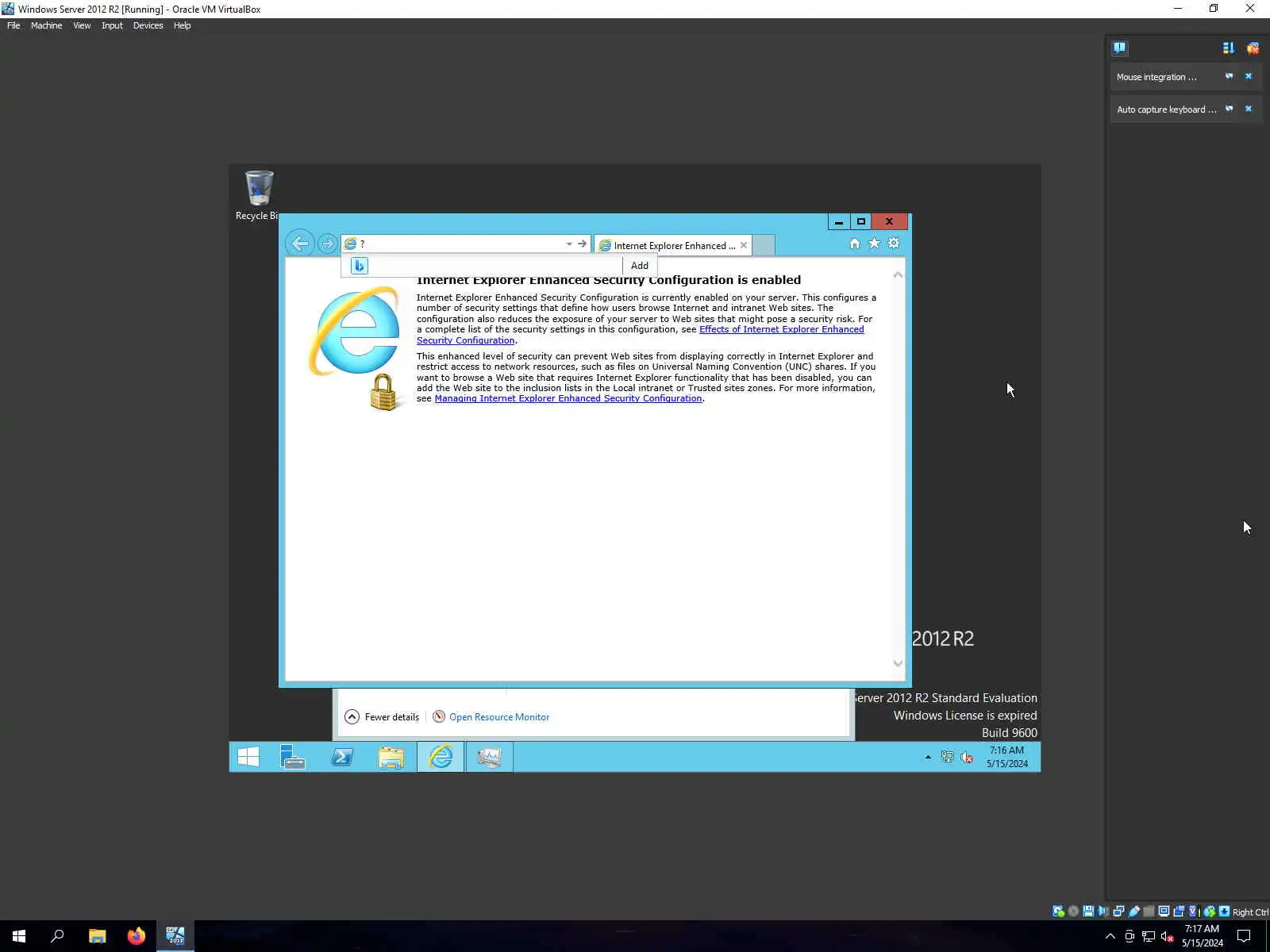This screenshot has height=952, width=1270.
Task: Dismiss the Auto capture keyboard notification
Action: pyautogui.click(x=1249, y=109)
